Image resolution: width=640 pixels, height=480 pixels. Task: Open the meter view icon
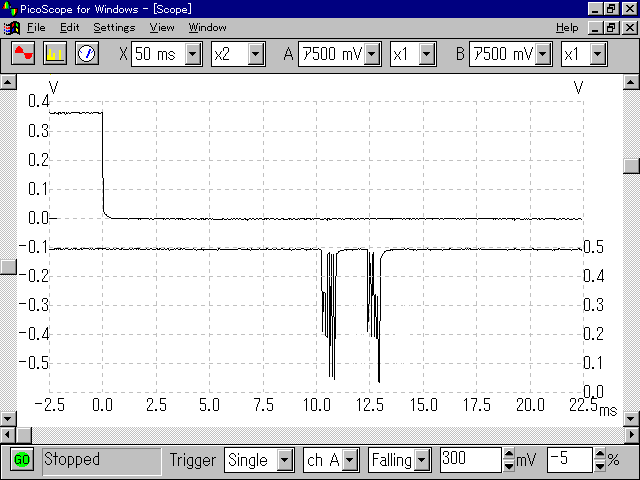(87, 53)
